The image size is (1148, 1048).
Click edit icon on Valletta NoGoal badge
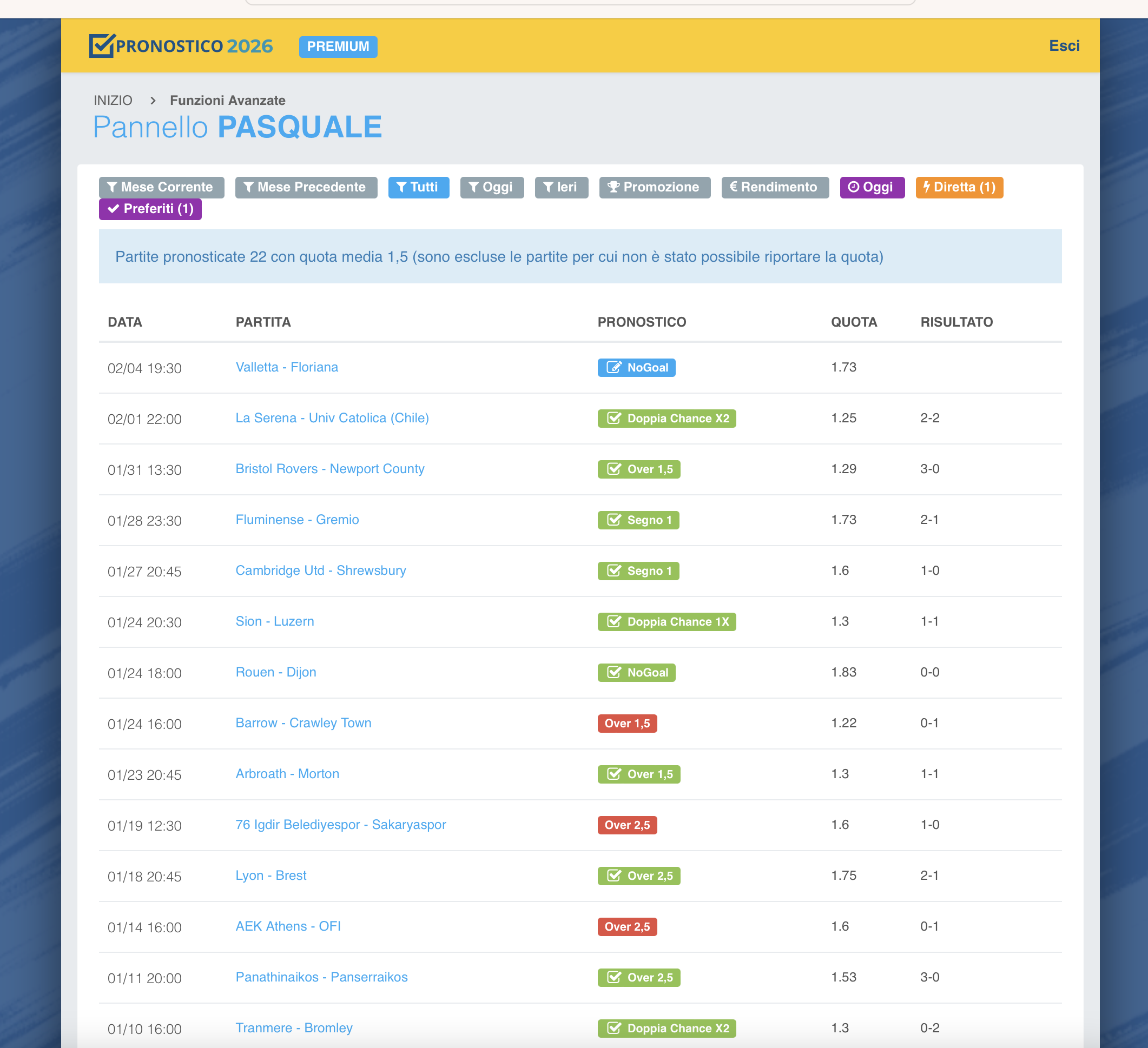pyautogui.click(x=613, y=368)
